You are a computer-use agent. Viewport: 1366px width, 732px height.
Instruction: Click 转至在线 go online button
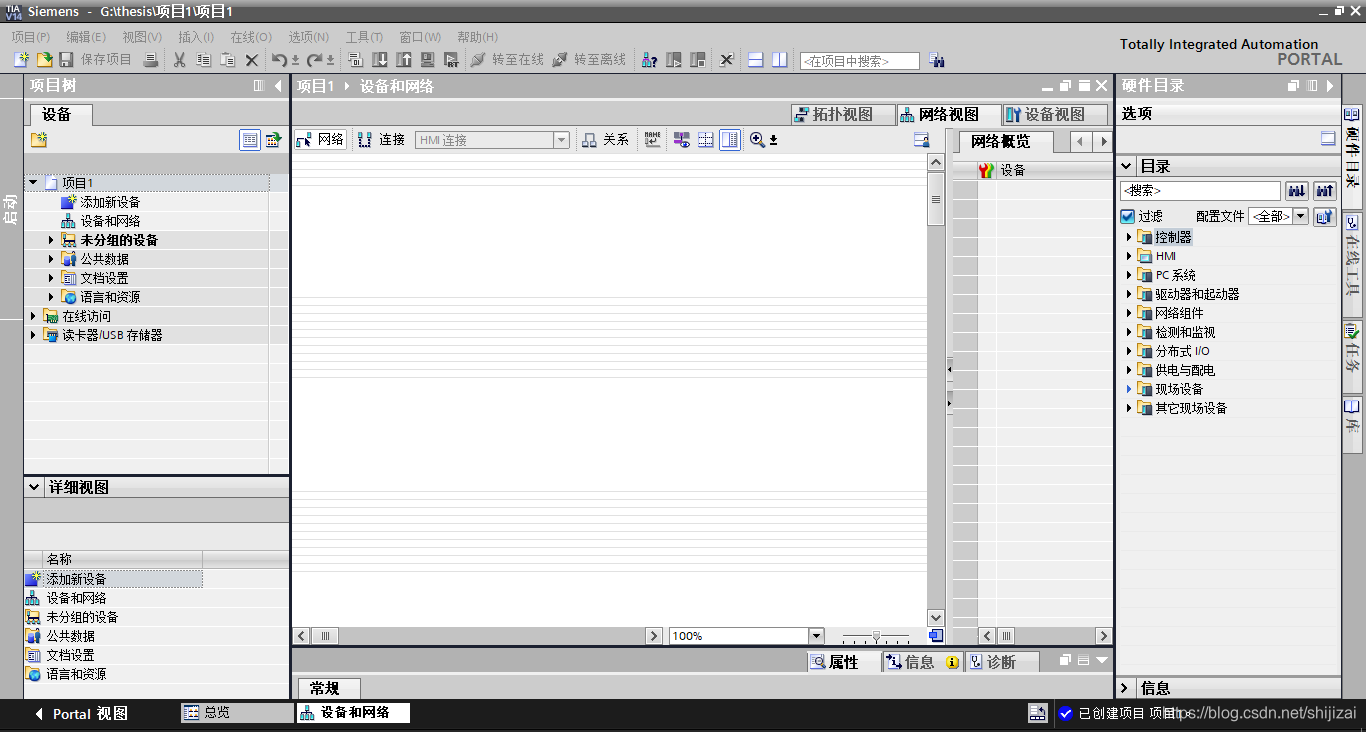pyautogui.click(x=508, y=60)
